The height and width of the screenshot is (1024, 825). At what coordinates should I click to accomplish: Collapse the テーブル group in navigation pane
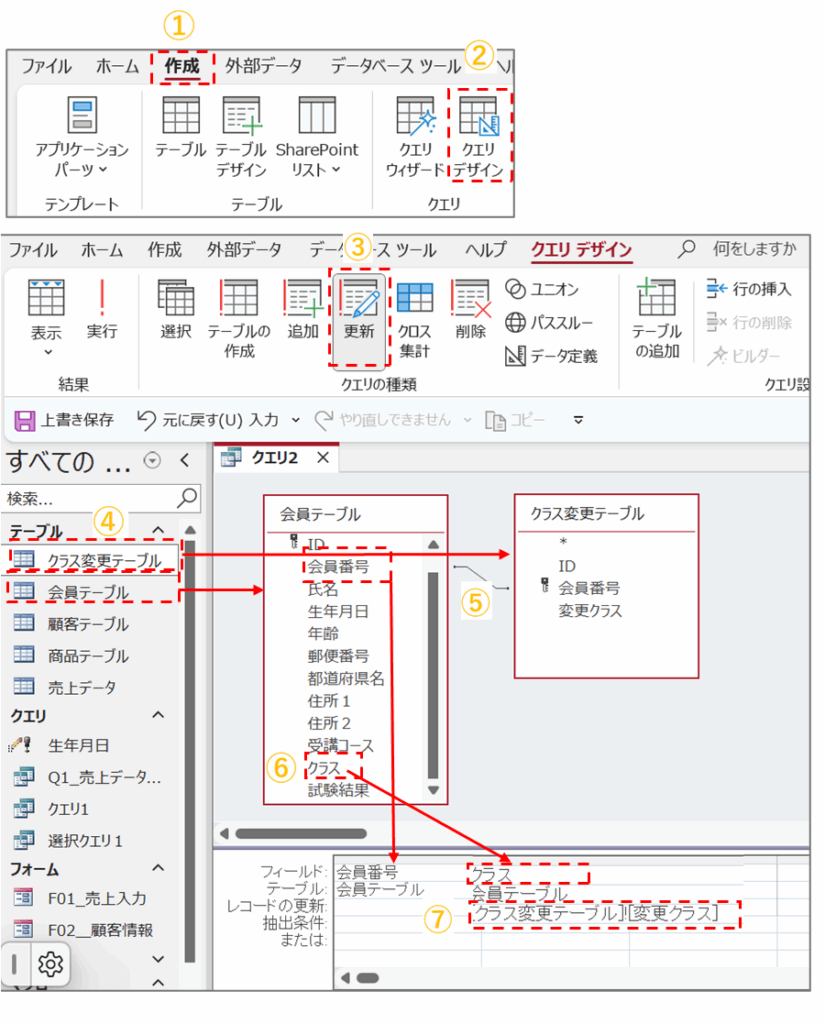pyautogui.click(x=158, y=530)
